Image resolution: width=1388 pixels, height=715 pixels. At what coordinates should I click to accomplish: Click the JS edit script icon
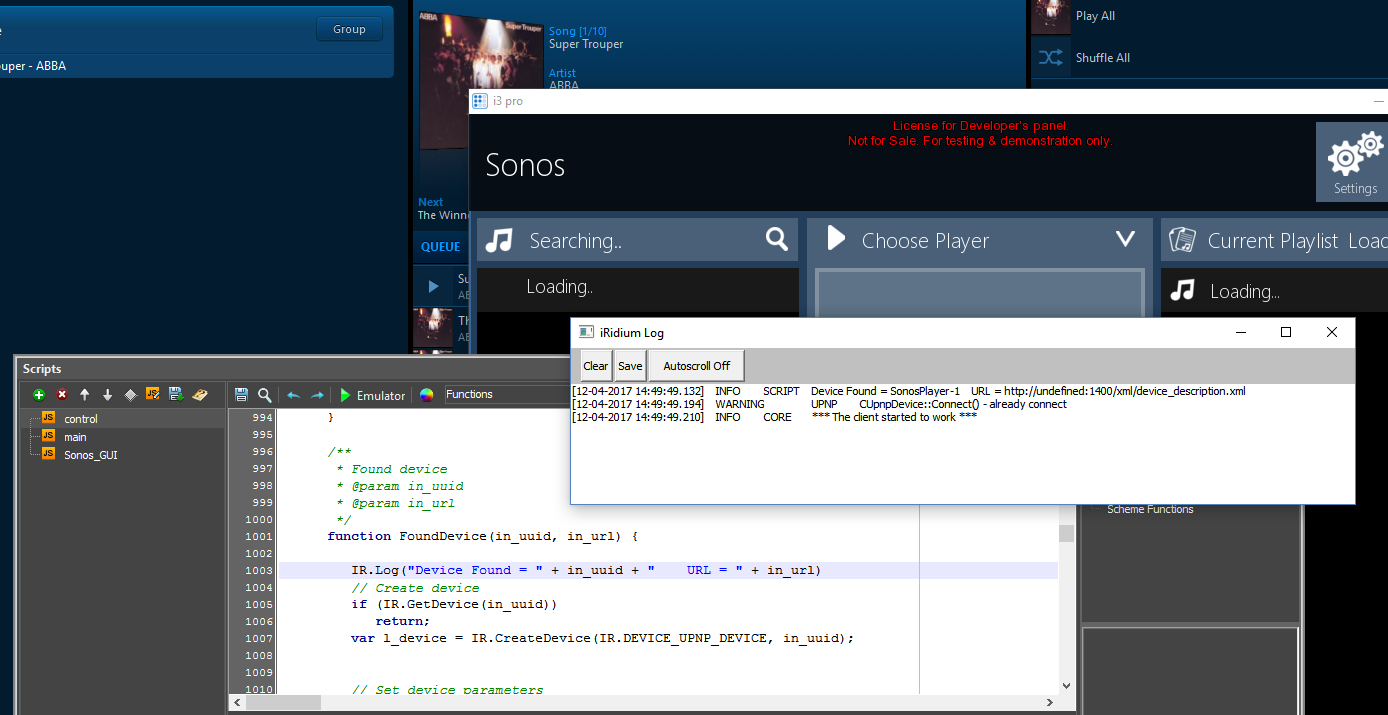(x=153, y=395)
